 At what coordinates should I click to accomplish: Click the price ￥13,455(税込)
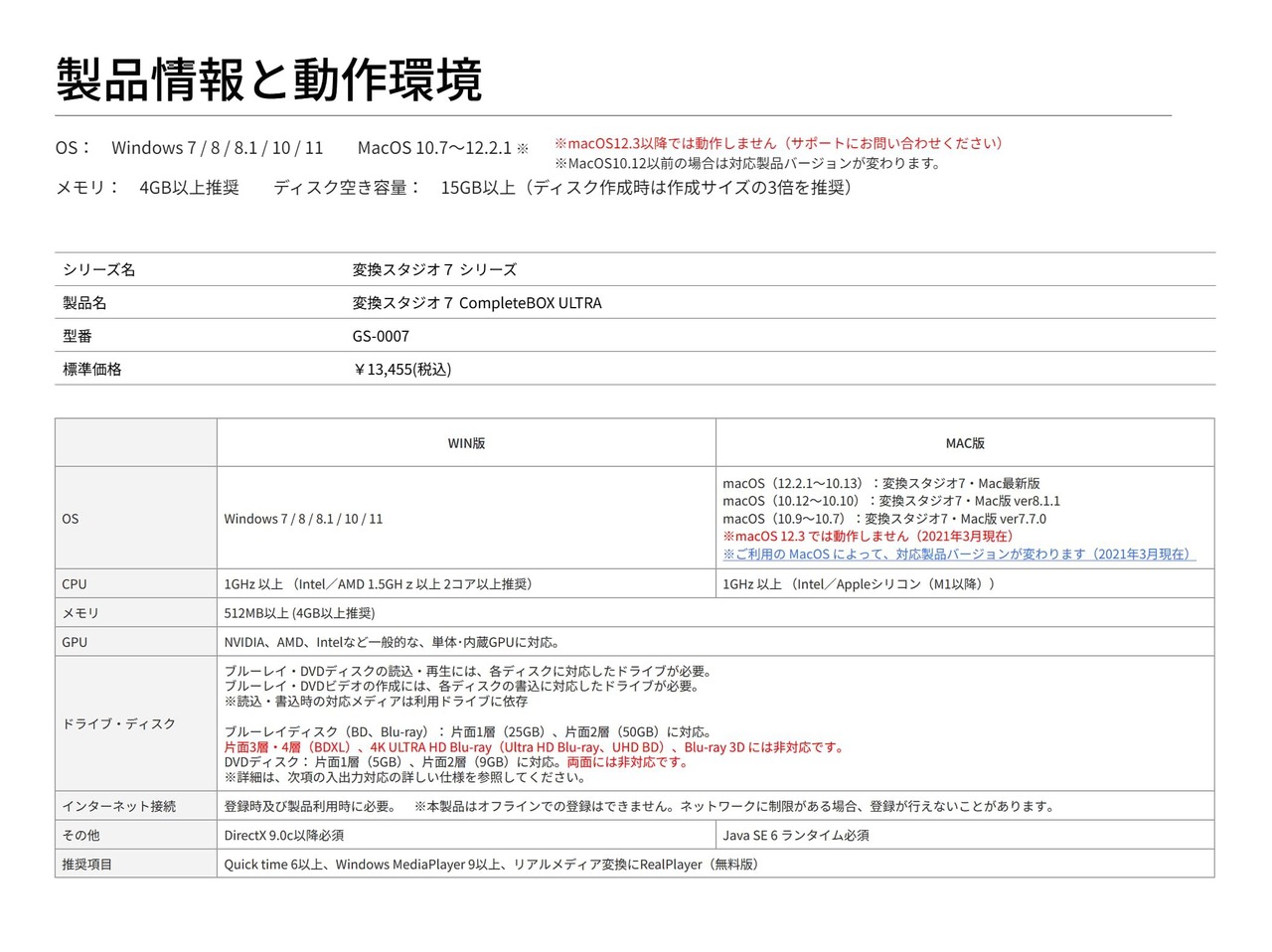pos(401,369)
